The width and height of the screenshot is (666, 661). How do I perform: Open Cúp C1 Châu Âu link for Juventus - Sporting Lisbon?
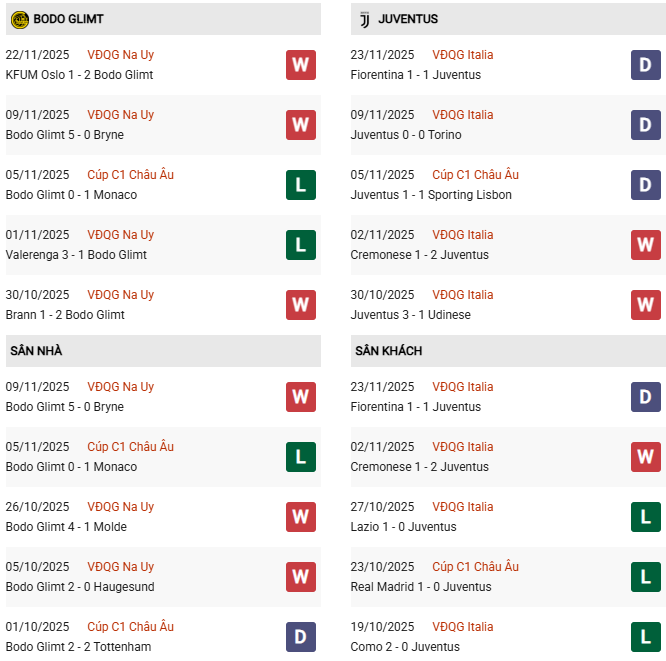tap(474, 175)
